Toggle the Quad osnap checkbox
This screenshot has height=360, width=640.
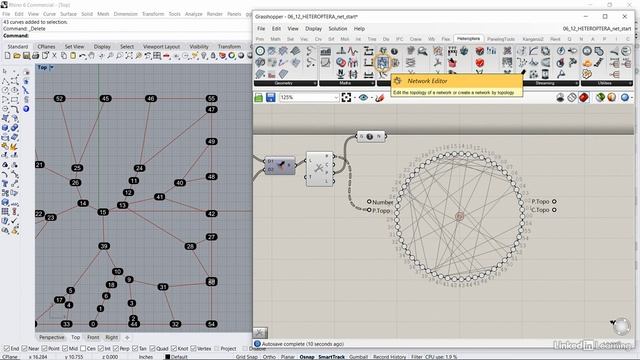coord(152,349)
